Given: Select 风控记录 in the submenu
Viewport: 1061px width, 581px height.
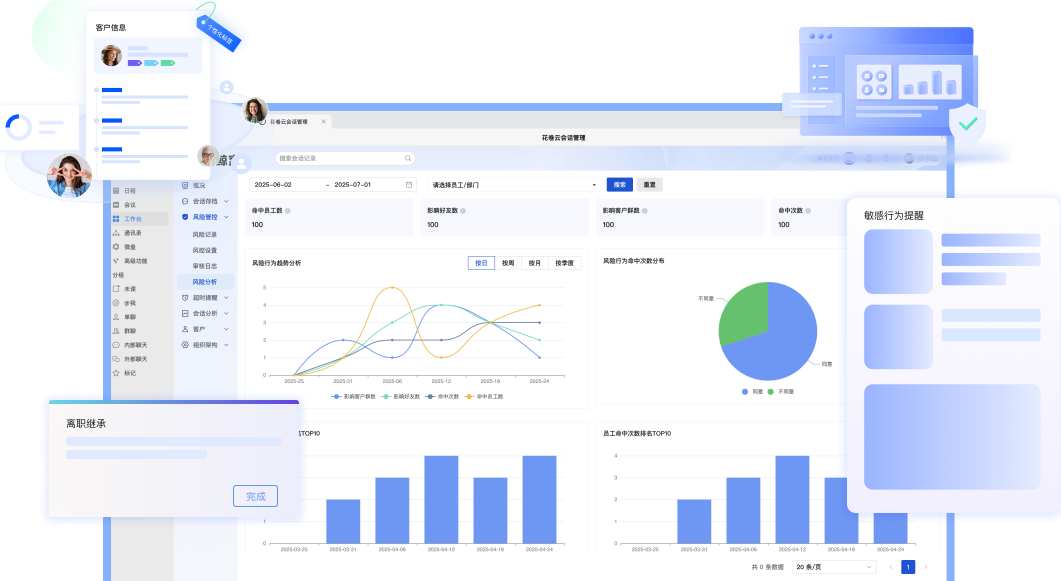Looking at the screenshot, I should tap(205, 234).
